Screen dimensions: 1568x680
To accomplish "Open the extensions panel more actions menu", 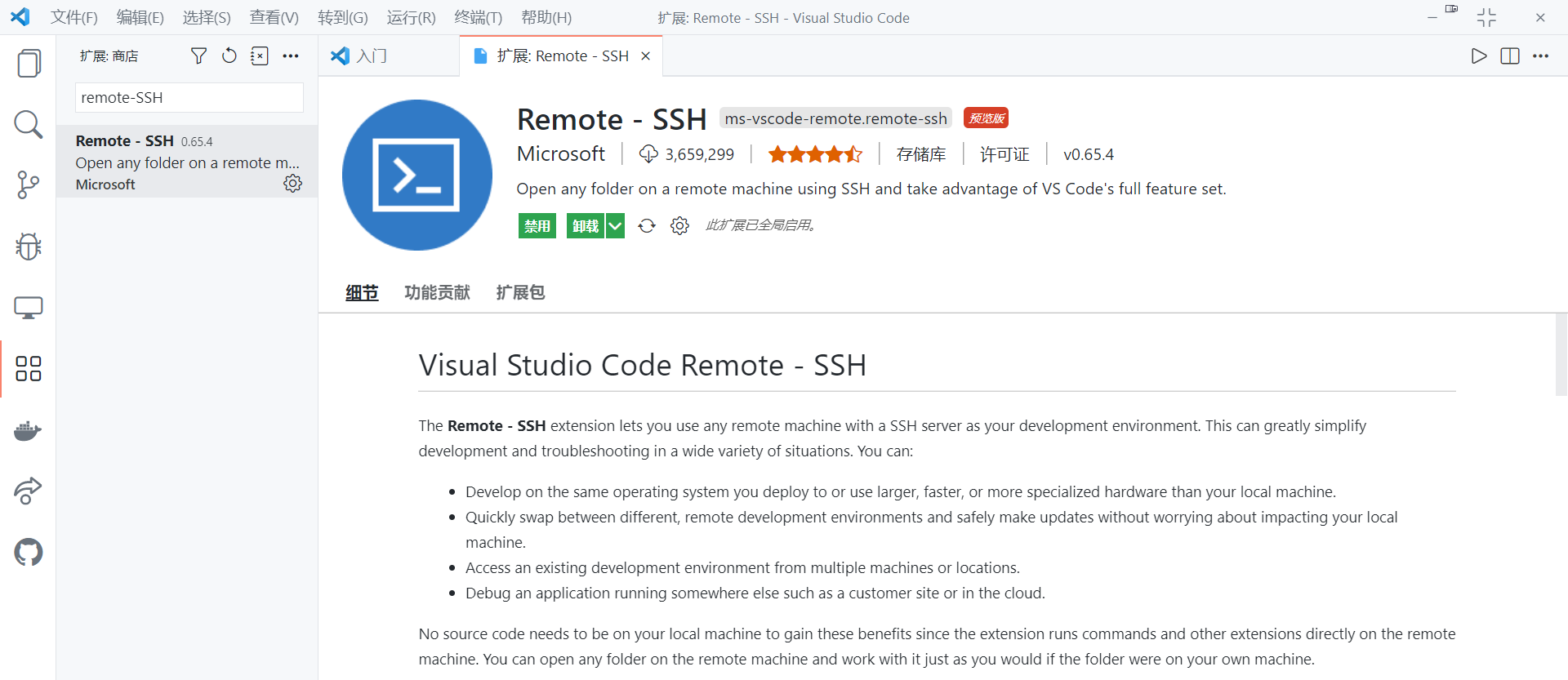I will click(x=291, y=56).
